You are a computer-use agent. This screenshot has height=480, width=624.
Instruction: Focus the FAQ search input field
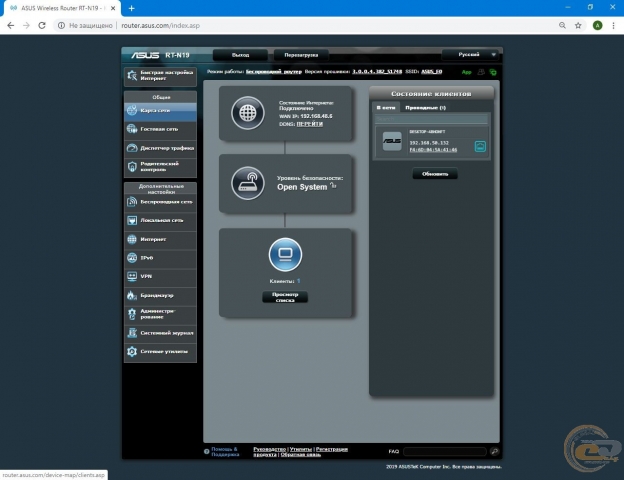[x=445, y=451]
